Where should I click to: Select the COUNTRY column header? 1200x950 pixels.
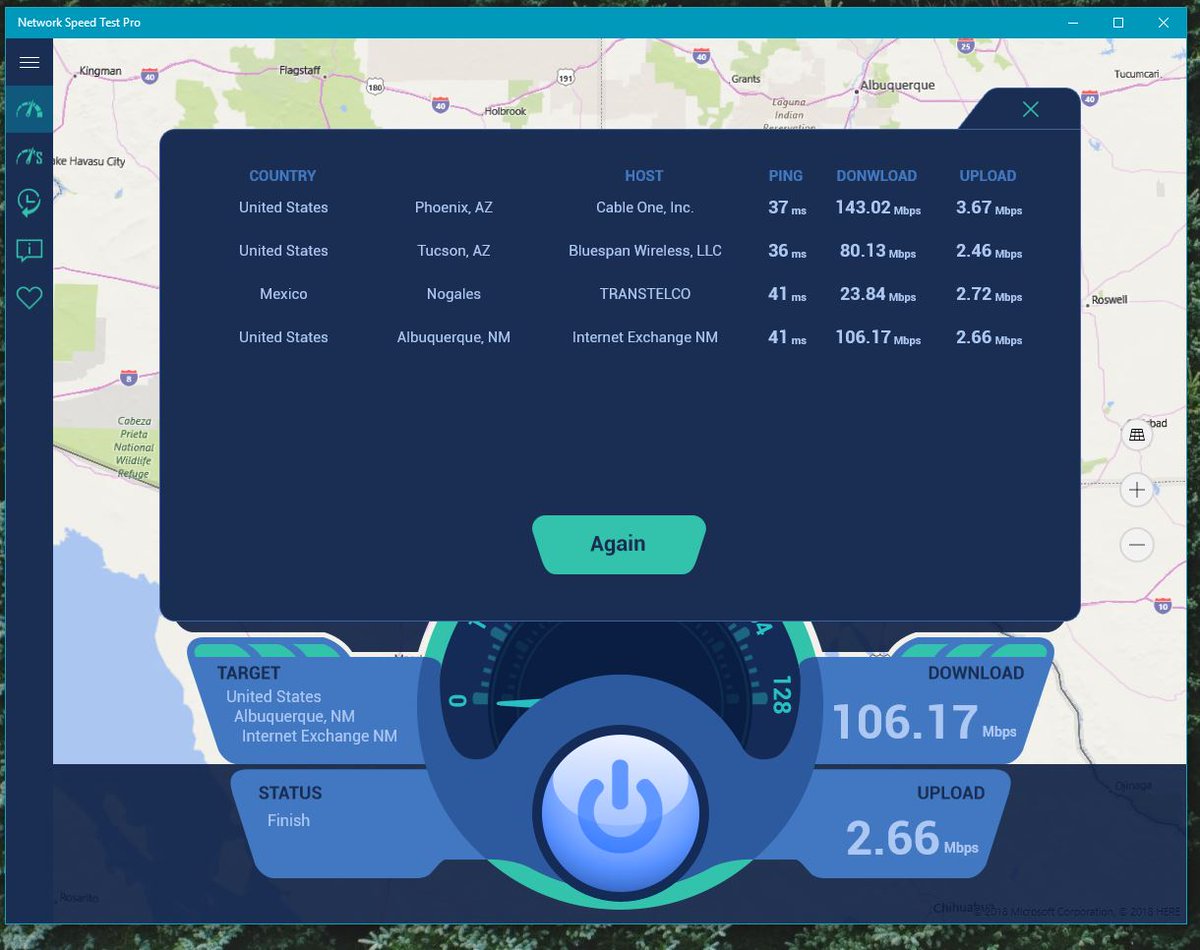tap(282, 176)
